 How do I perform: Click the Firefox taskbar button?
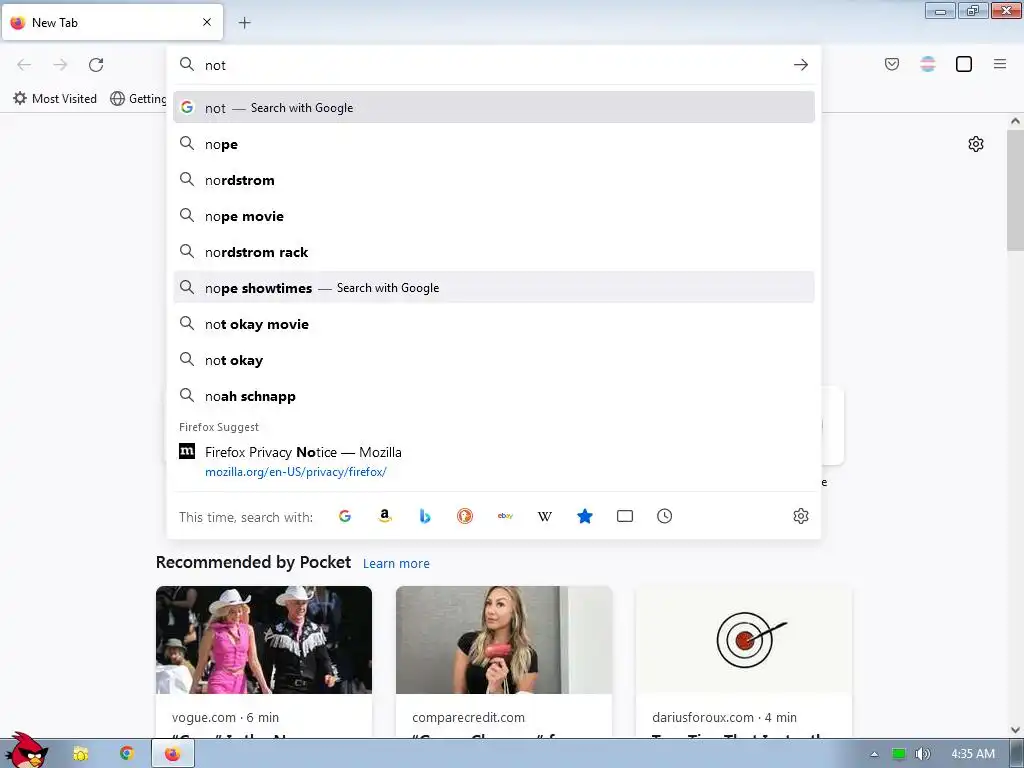click(x=173, y=754)
